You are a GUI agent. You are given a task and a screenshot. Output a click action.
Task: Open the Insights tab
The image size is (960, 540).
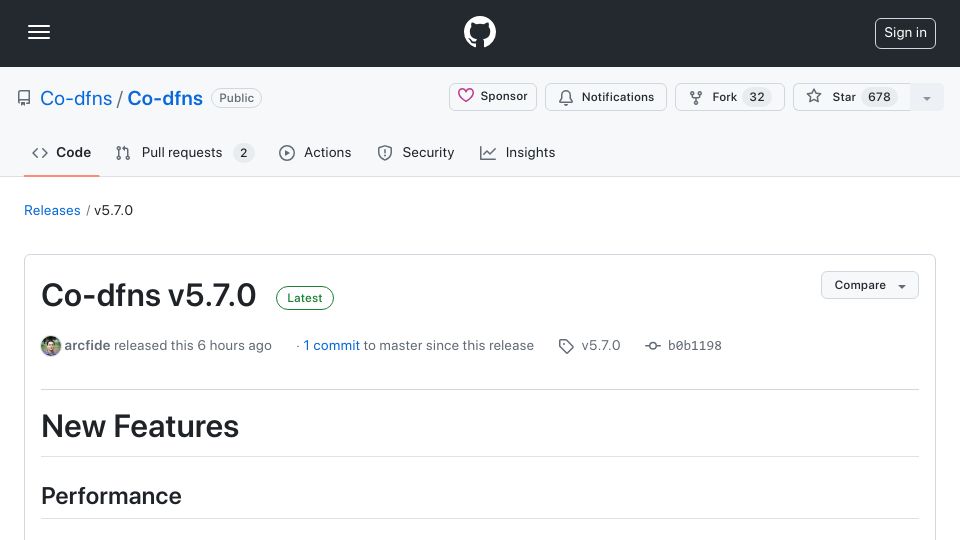point(517,152)
